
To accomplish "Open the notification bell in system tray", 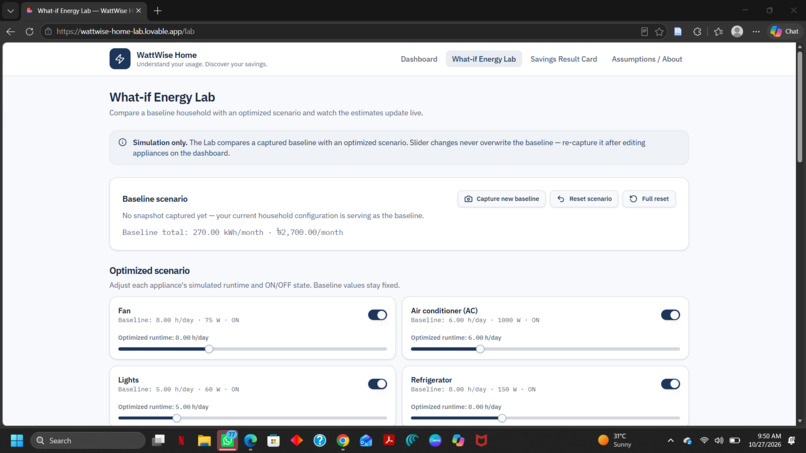I will (x=792, y=441).
